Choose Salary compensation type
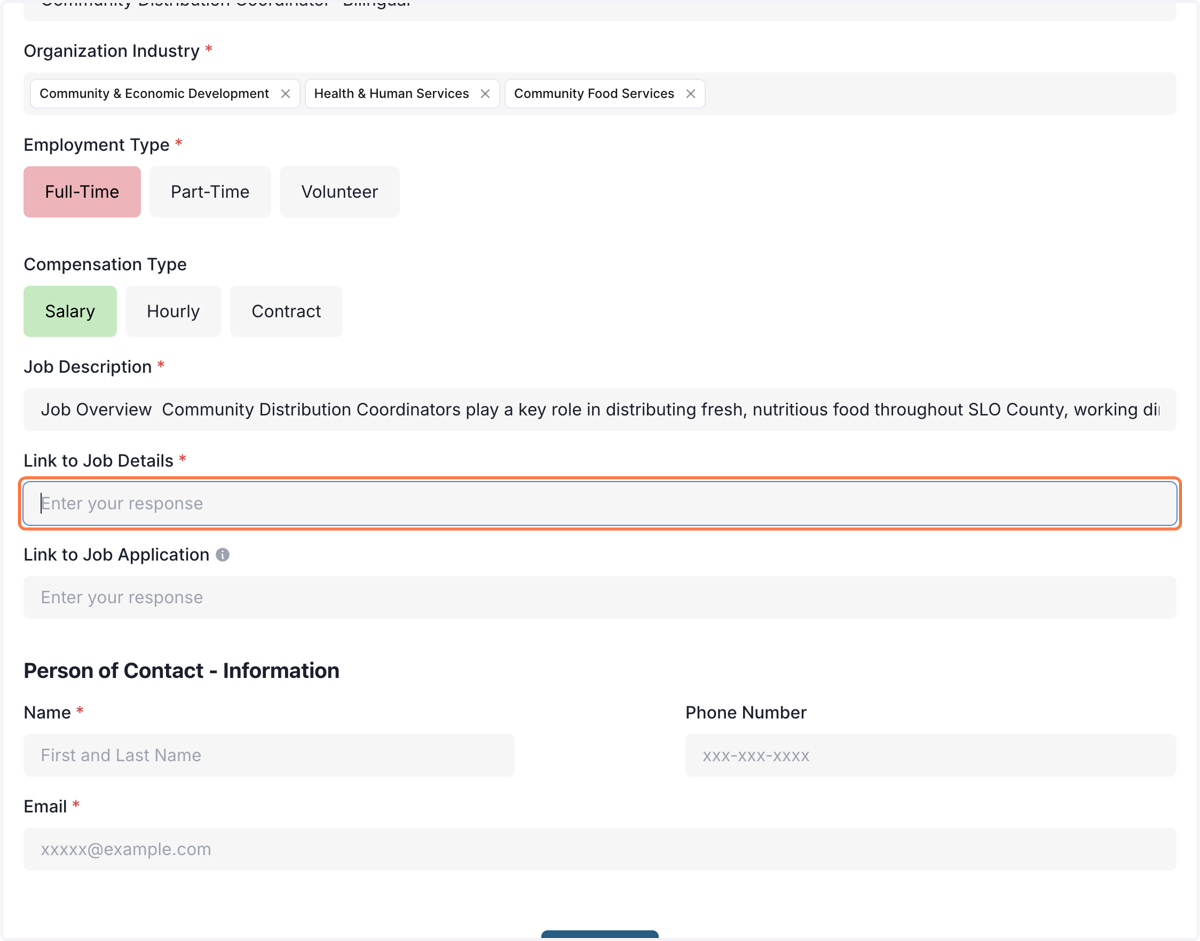 coord(70,312)
